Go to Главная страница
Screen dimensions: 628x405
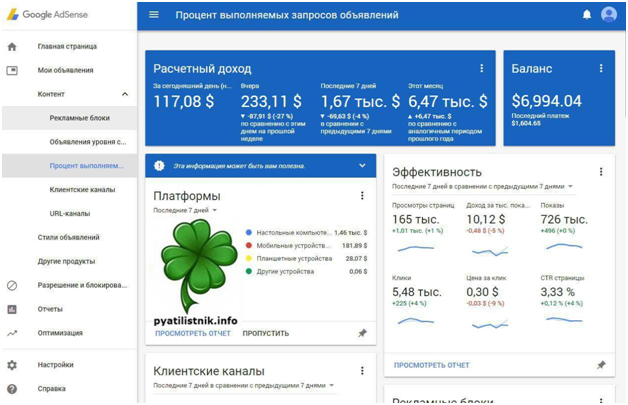[x=67, y=46]
